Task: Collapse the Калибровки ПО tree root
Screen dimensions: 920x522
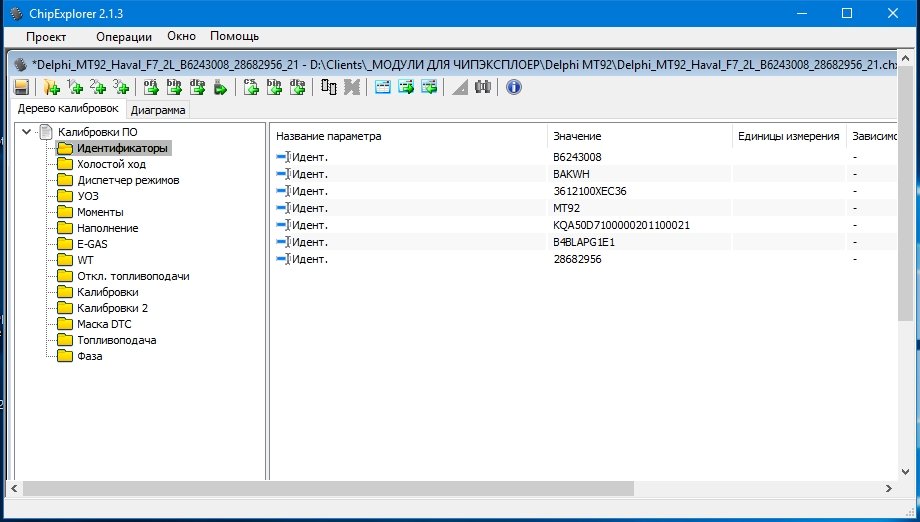Action: (x=26, y=132)
